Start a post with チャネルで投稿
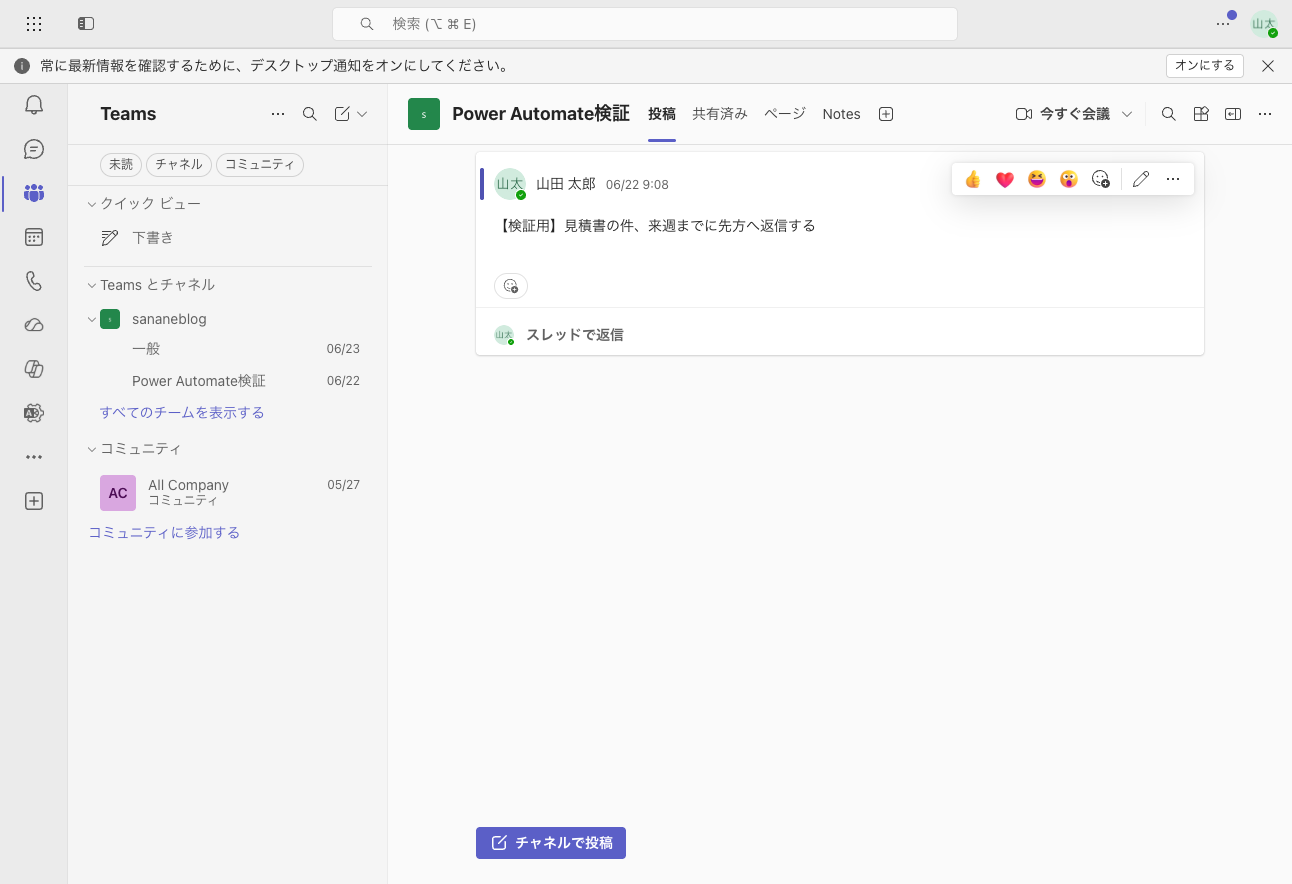 pyautogui.click(x=551, y=843)
